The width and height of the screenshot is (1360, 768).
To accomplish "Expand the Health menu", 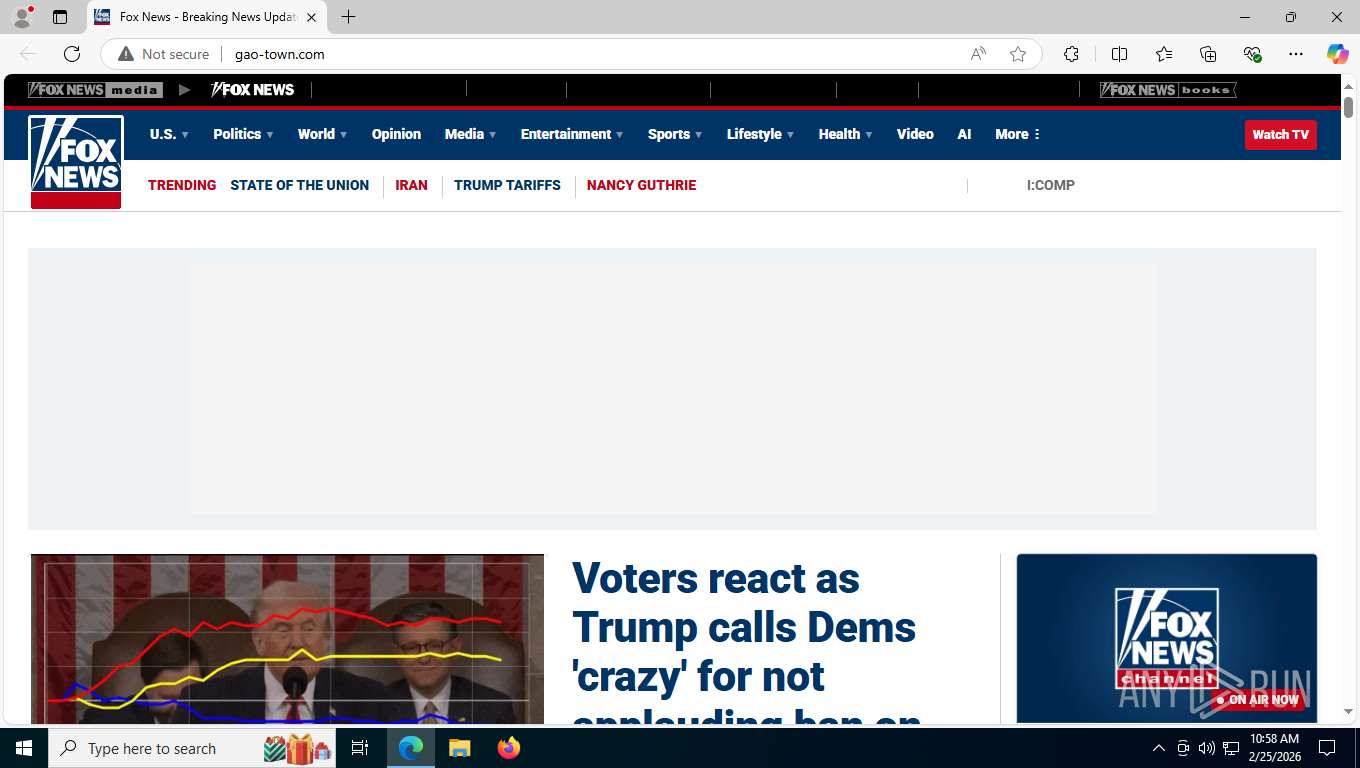I will pyautogui.click(x=845, y=134).
